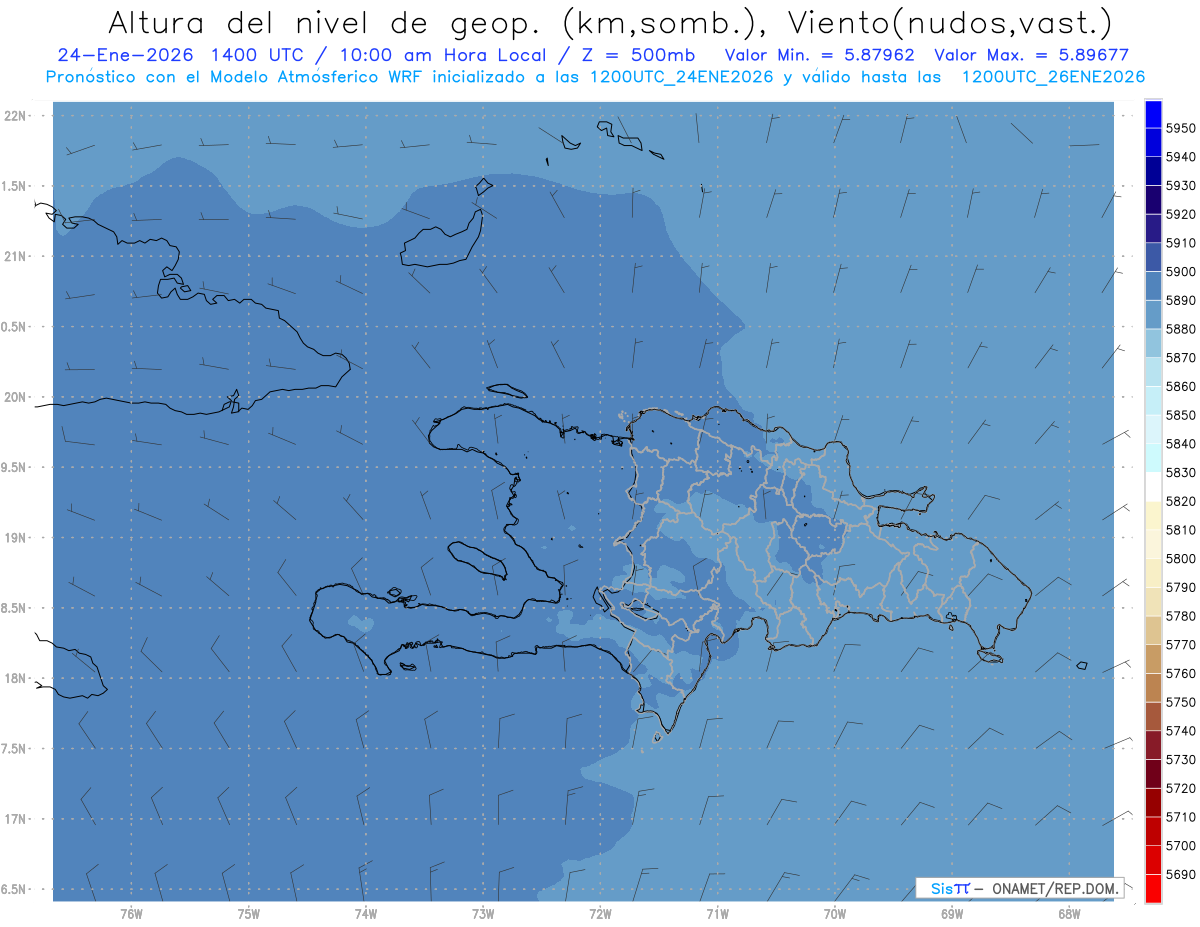Click the '20N' latitude label

coord(14,397)
